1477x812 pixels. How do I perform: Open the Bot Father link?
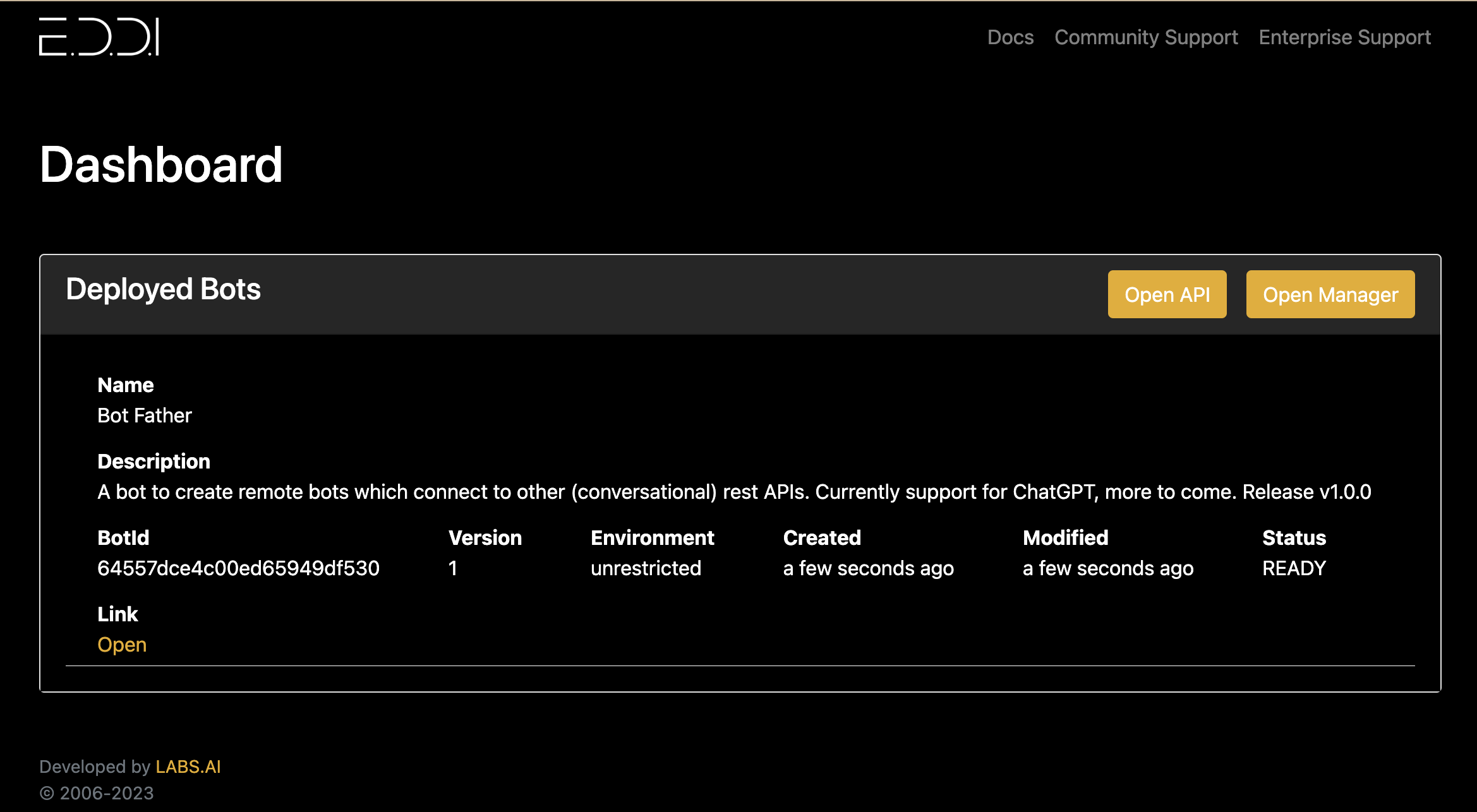(x=122, y=645)
